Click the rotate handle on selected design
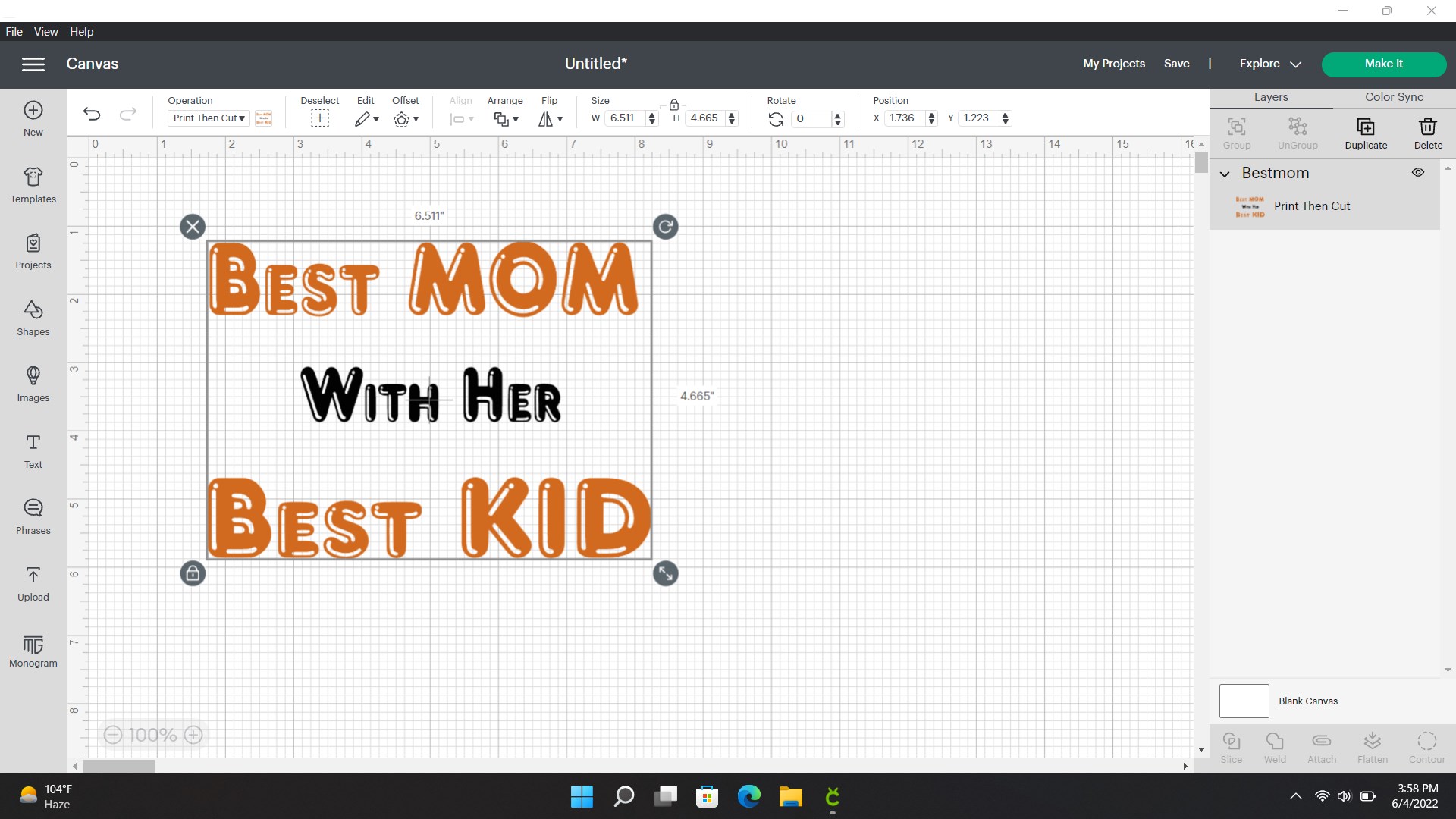 point(666,226)
